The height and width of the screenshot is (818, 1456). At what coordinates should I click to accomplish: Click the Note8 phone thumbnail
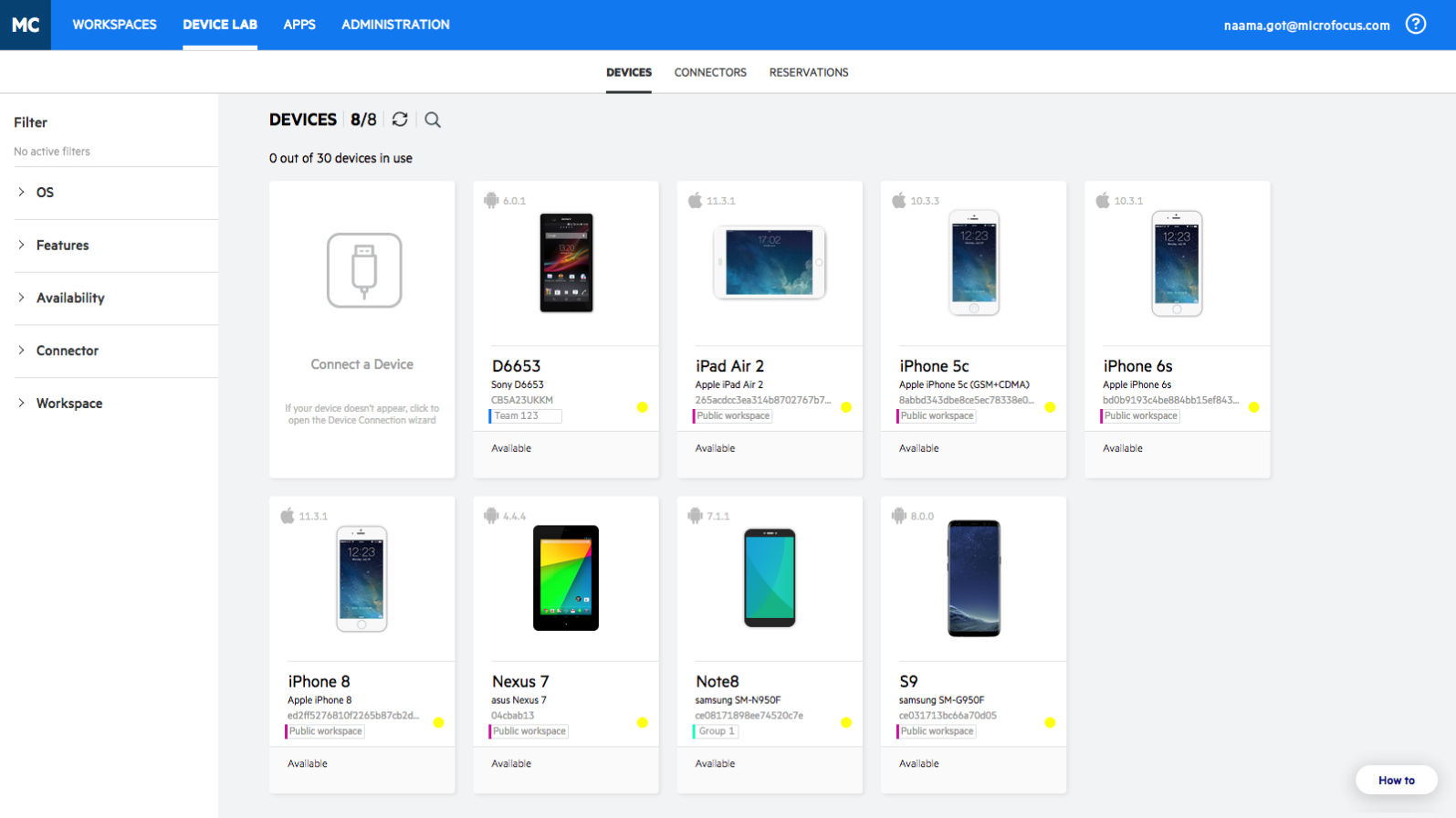tap(770, 578)
